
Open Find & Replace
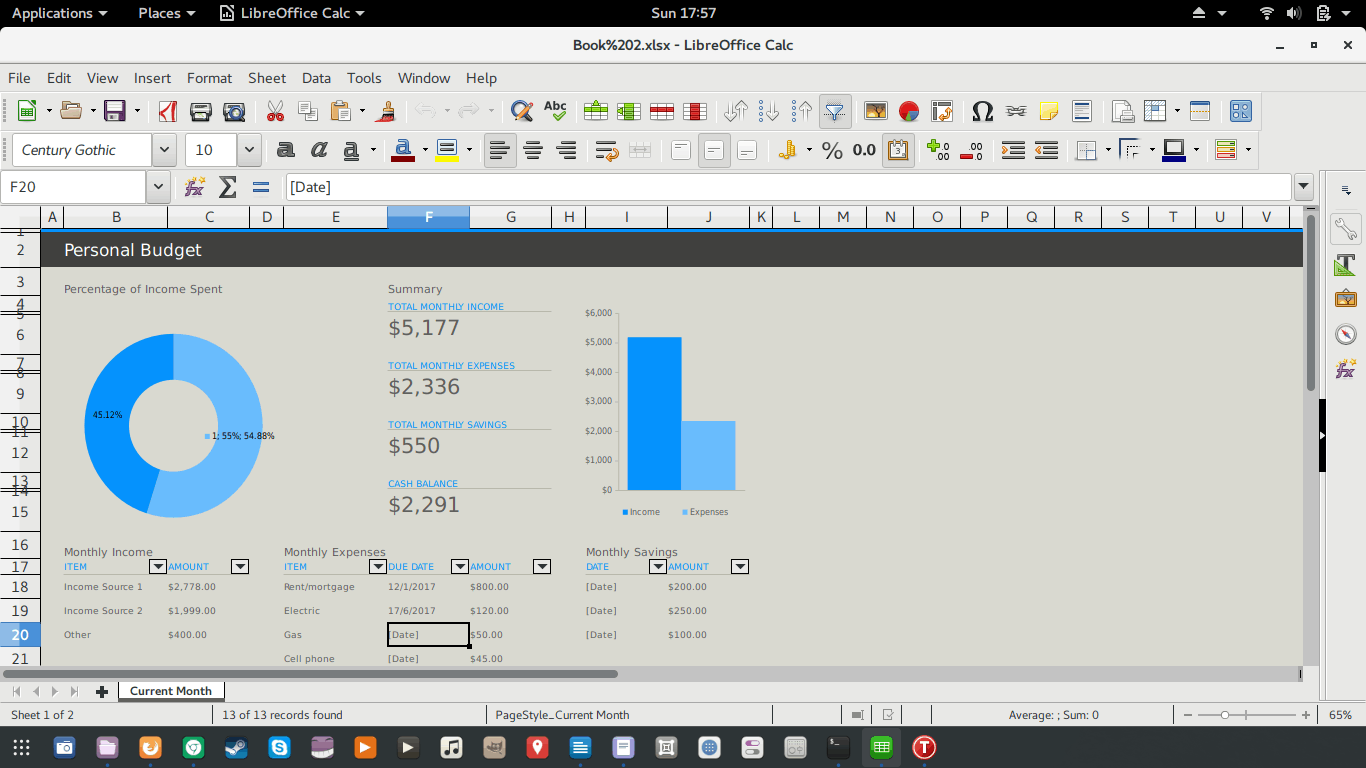tap(521, 111)
